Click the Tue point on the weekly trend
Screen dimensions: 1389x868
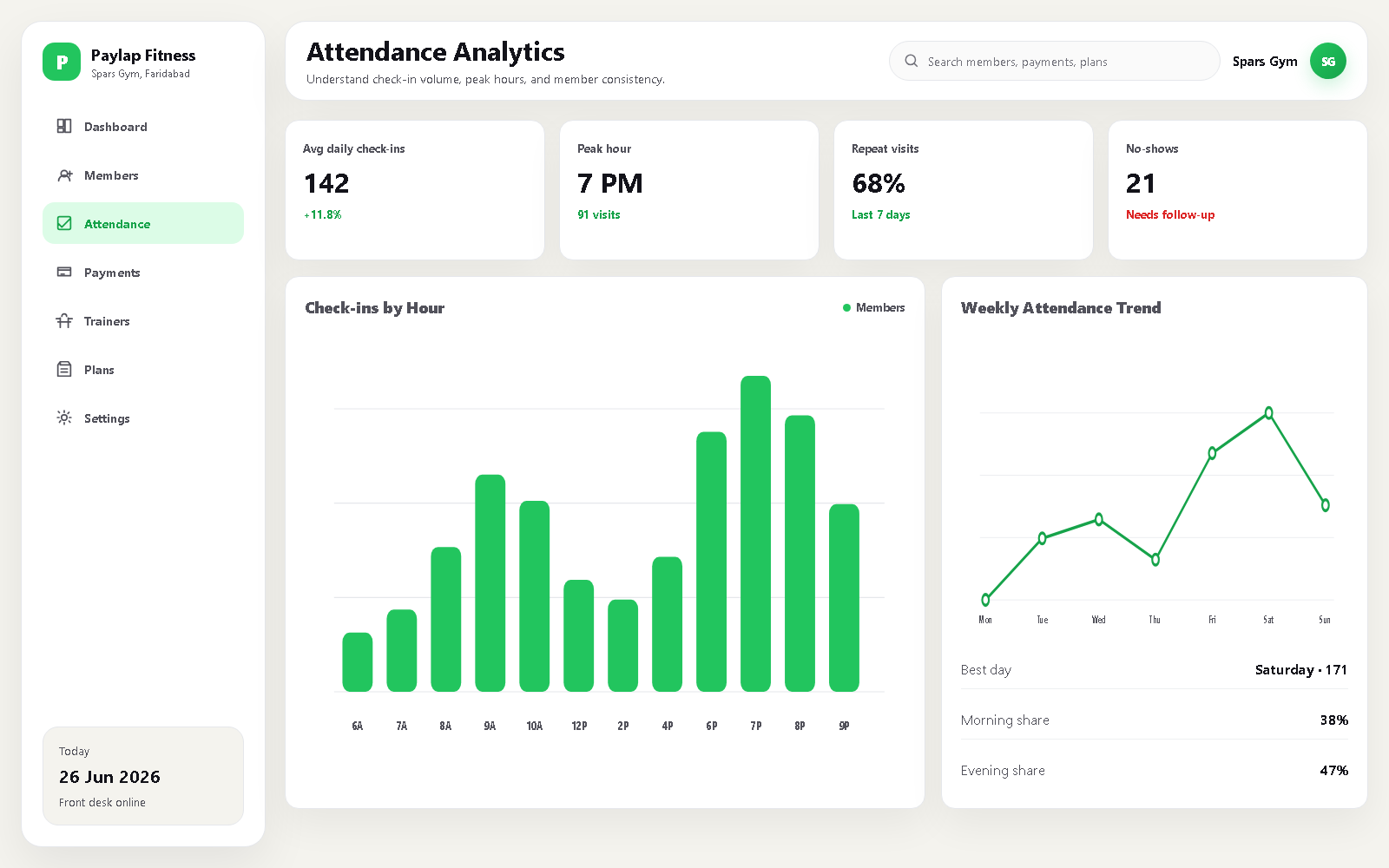pyautogui.click(x=1042, y=538)
